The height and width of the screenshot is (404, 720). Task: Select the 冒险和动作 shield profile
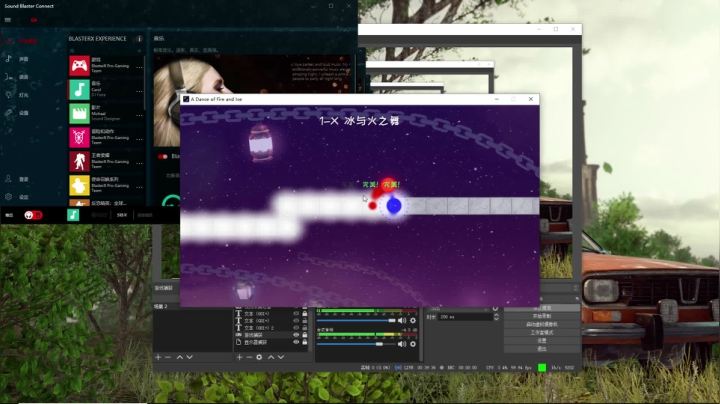(79, 137)
